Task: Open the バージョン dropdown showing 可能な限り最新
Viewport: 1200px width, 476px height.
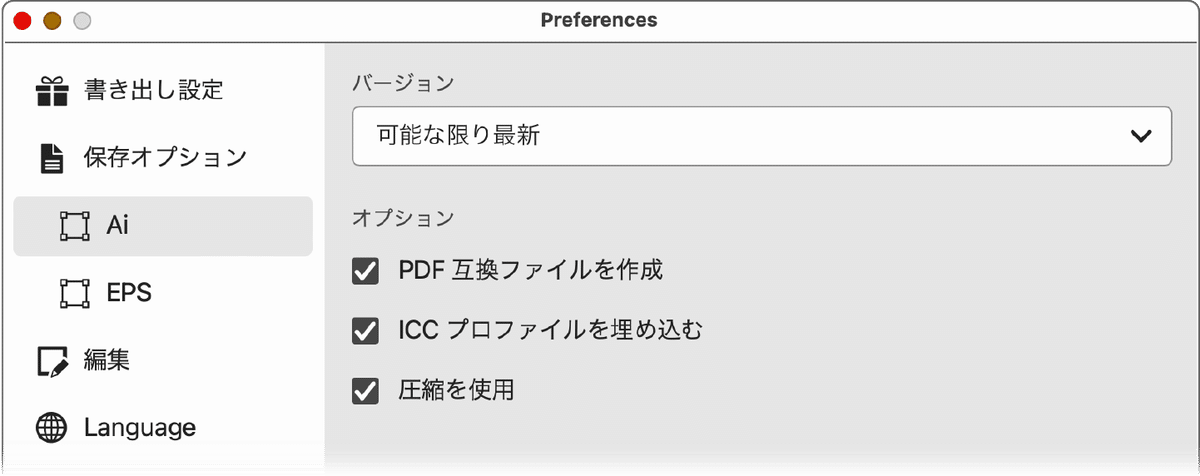Action: point(761,136)
